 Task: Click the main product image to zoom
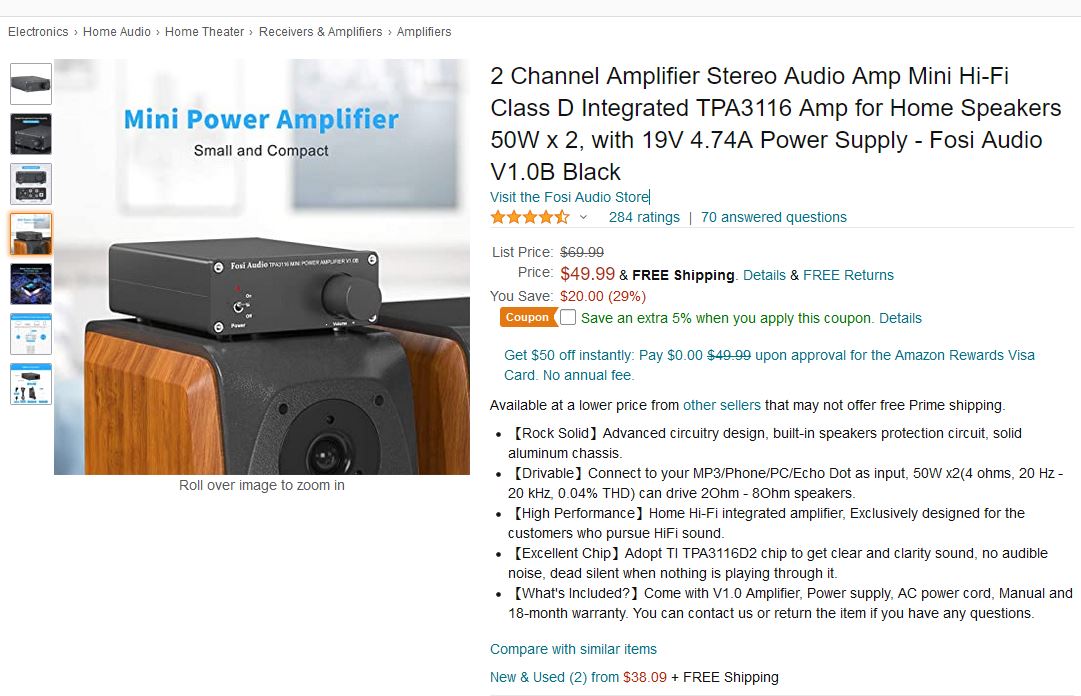(262, 267)
